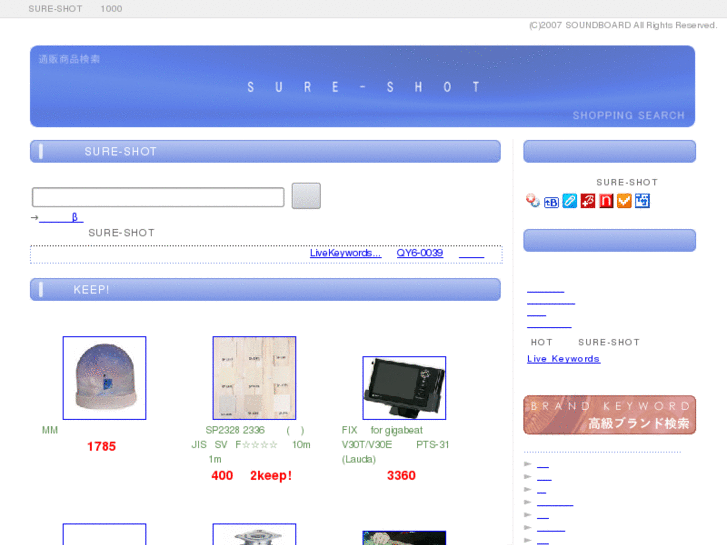Click product text 'SP2328 2336'
The height and width of the screenshot is (545, 727).
tap(235, 430)
